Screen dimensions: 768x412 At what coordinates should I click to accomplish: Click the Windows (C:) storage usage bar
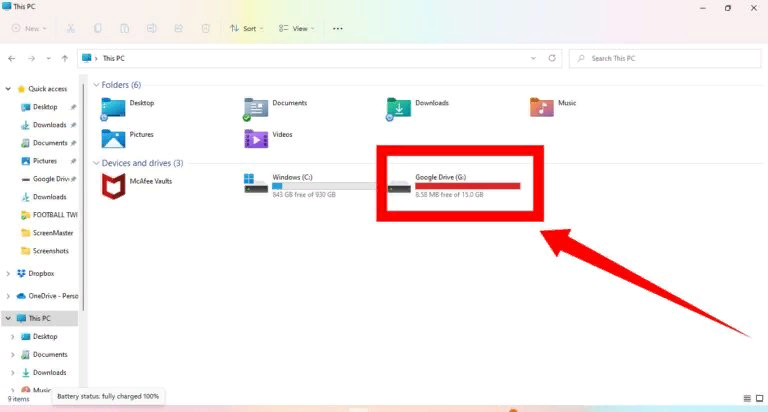(324, 186)
